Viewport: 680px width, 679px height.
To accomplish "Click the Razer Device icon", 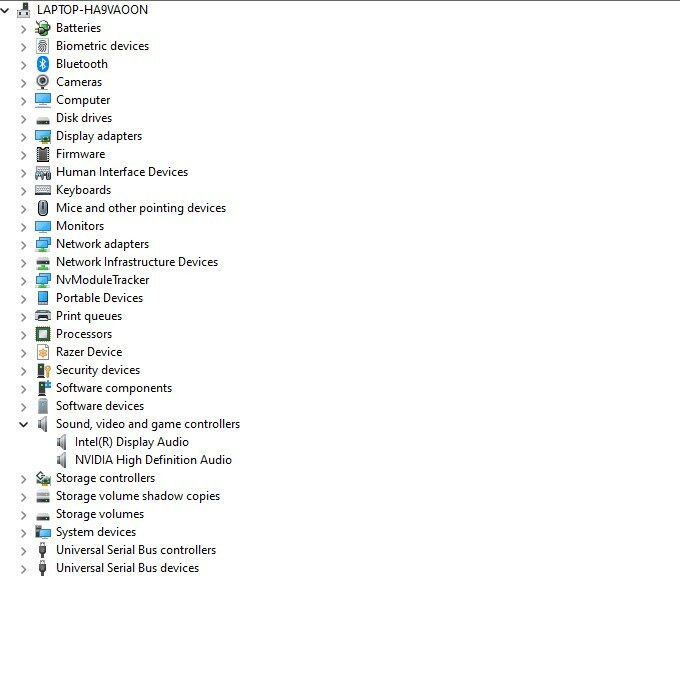I will click(x=42, y=352).
